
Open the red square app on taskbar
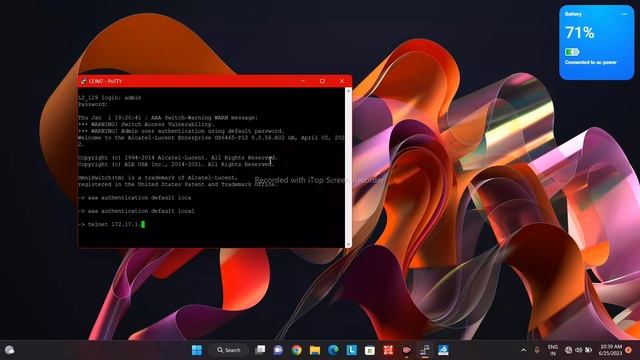pos(388,350)
